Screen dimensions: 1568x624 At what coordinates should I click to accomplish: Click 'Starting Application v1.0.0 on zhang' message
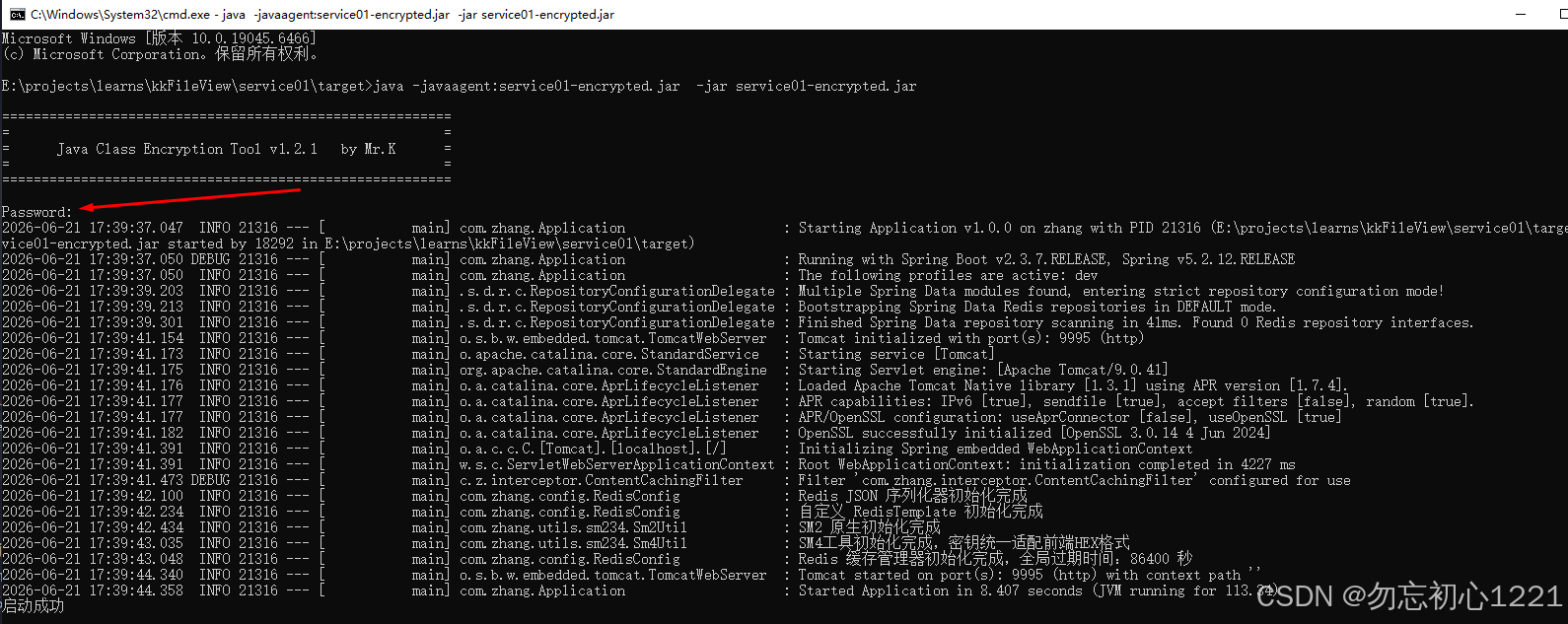pos(1182,228)
